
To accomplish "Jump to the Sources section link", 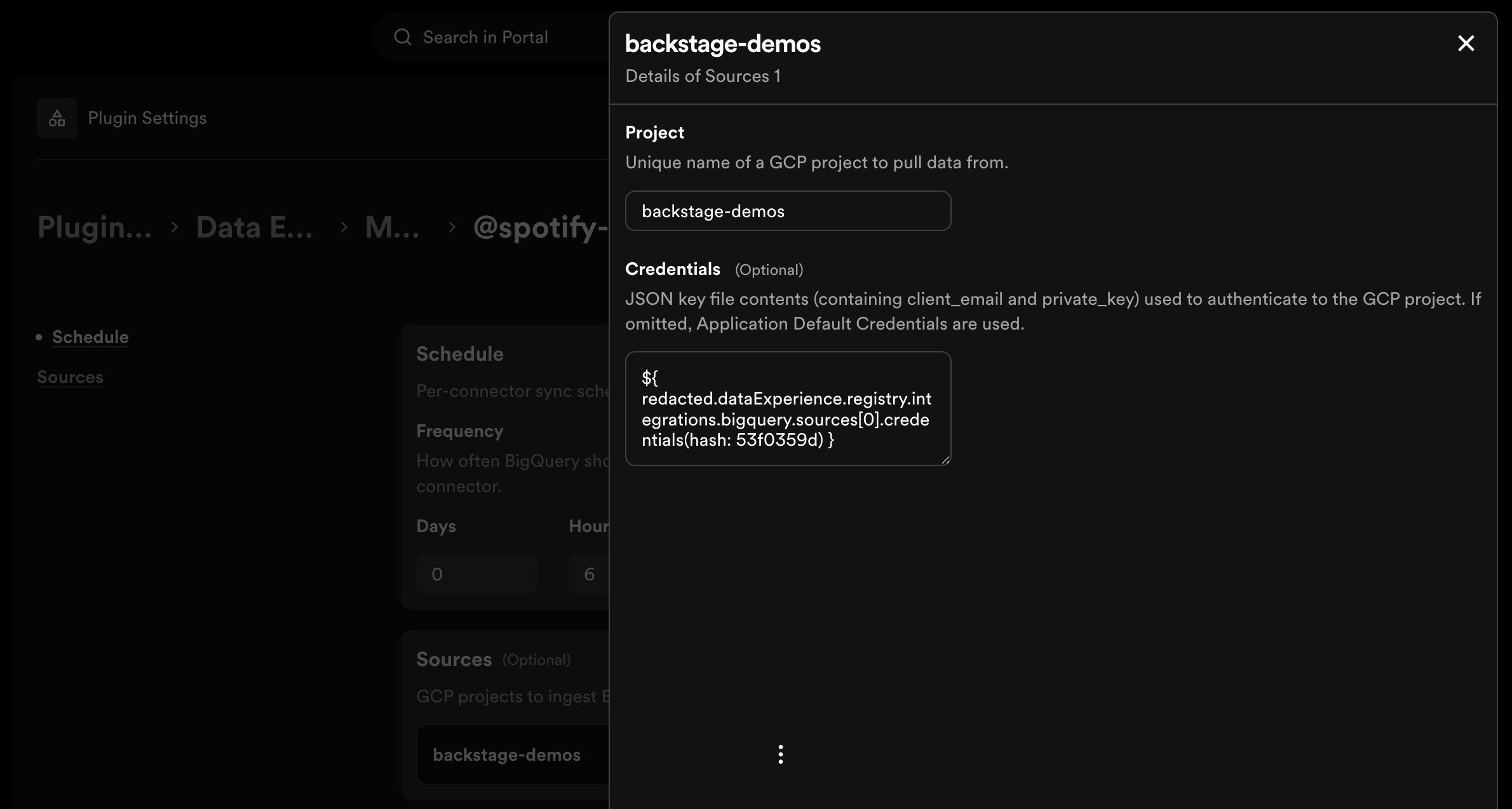I will click(70, 377).
